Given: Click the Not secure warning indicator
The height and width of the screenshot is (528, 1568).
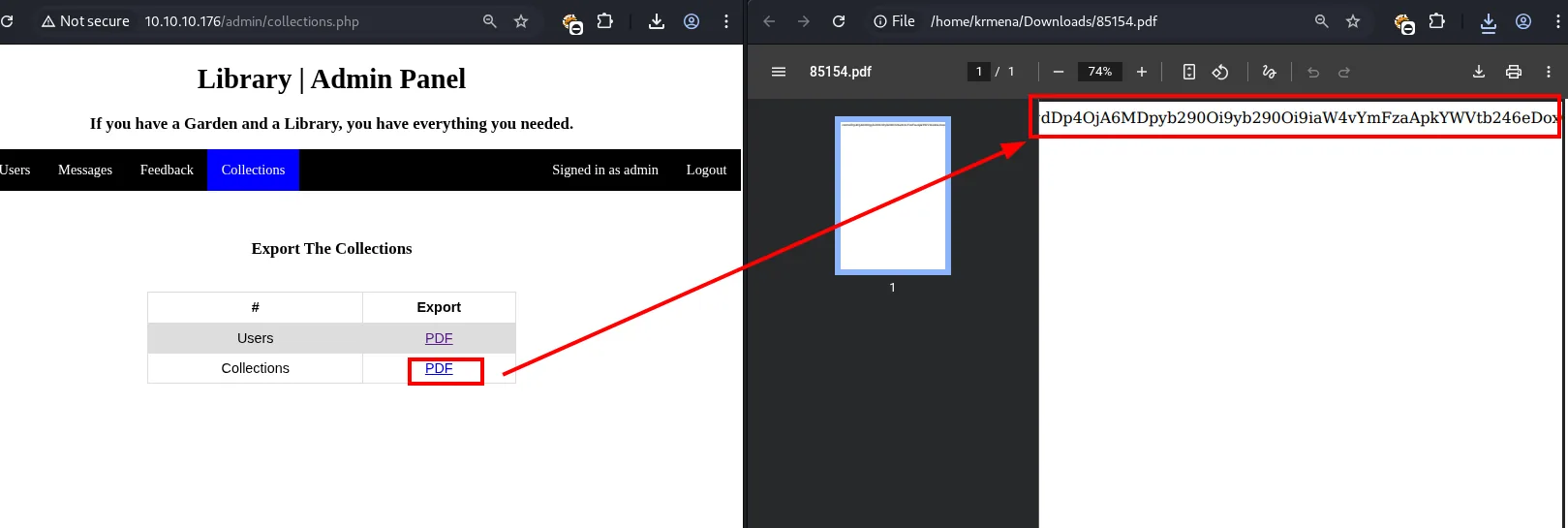Looking at the screenshot, I should pos(85,21).
